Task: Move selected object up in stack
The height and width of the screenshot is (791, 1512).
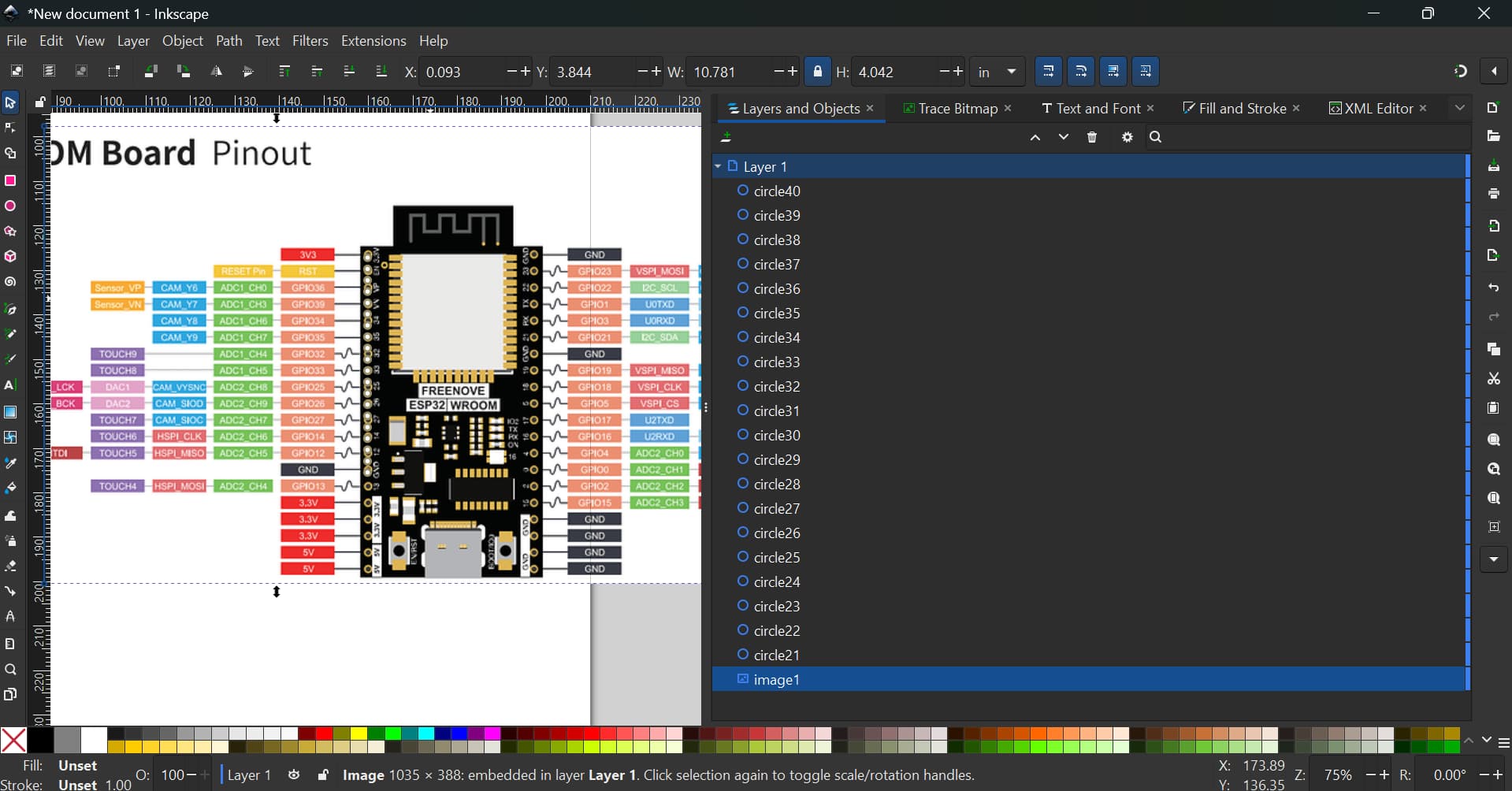Action: click(1035, 138)
